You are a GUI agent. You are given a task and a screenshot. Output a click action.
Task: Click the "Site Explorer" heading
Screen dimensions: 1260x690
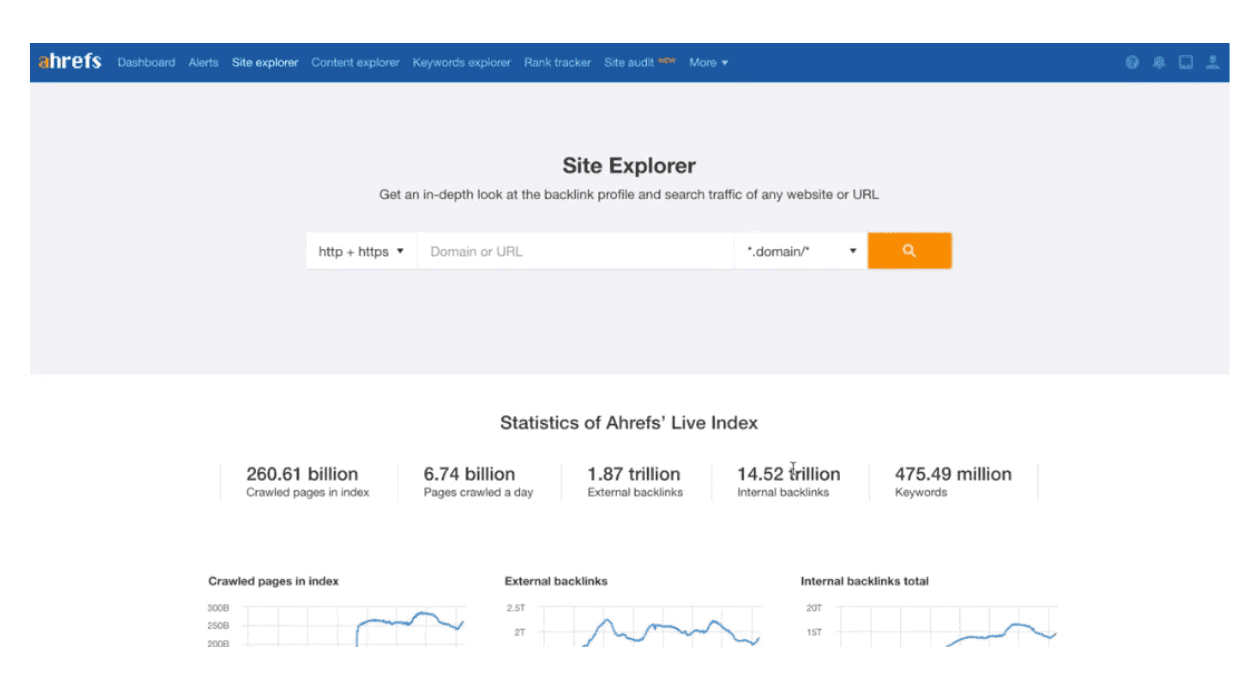[629, 166]
